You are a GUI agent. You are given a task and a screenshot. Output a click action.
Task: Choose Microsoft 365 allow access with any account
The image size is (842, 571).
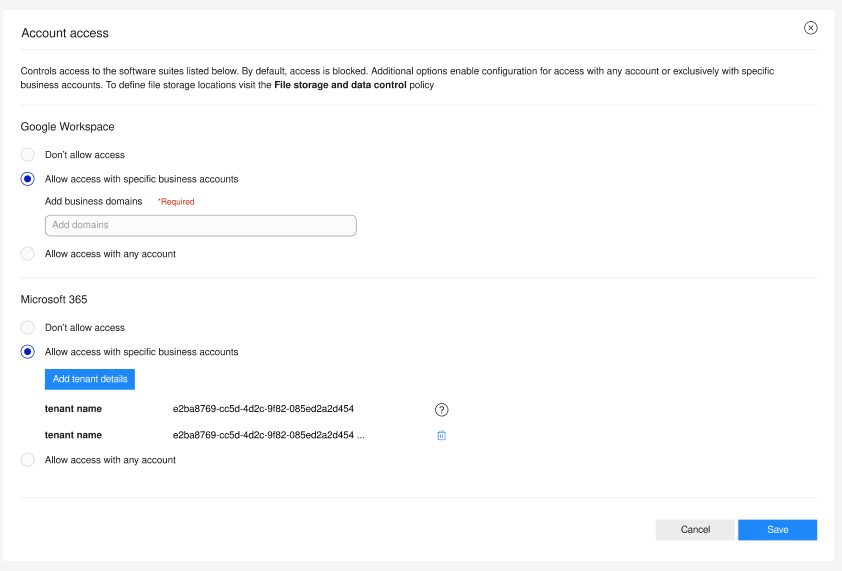[x=27, y=460]
